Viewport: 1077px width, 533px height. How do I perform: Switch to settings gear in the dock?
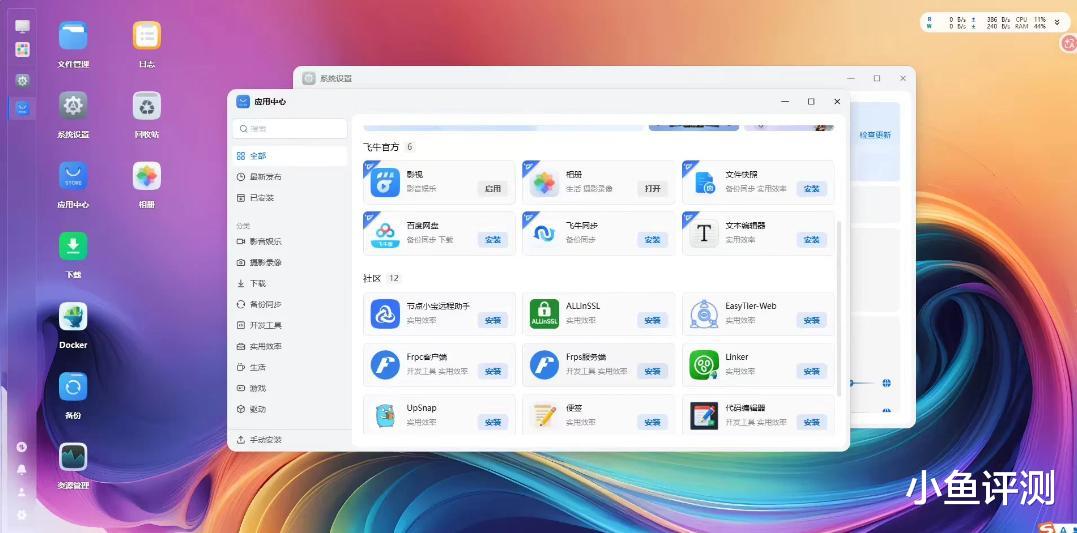(23, 80)
